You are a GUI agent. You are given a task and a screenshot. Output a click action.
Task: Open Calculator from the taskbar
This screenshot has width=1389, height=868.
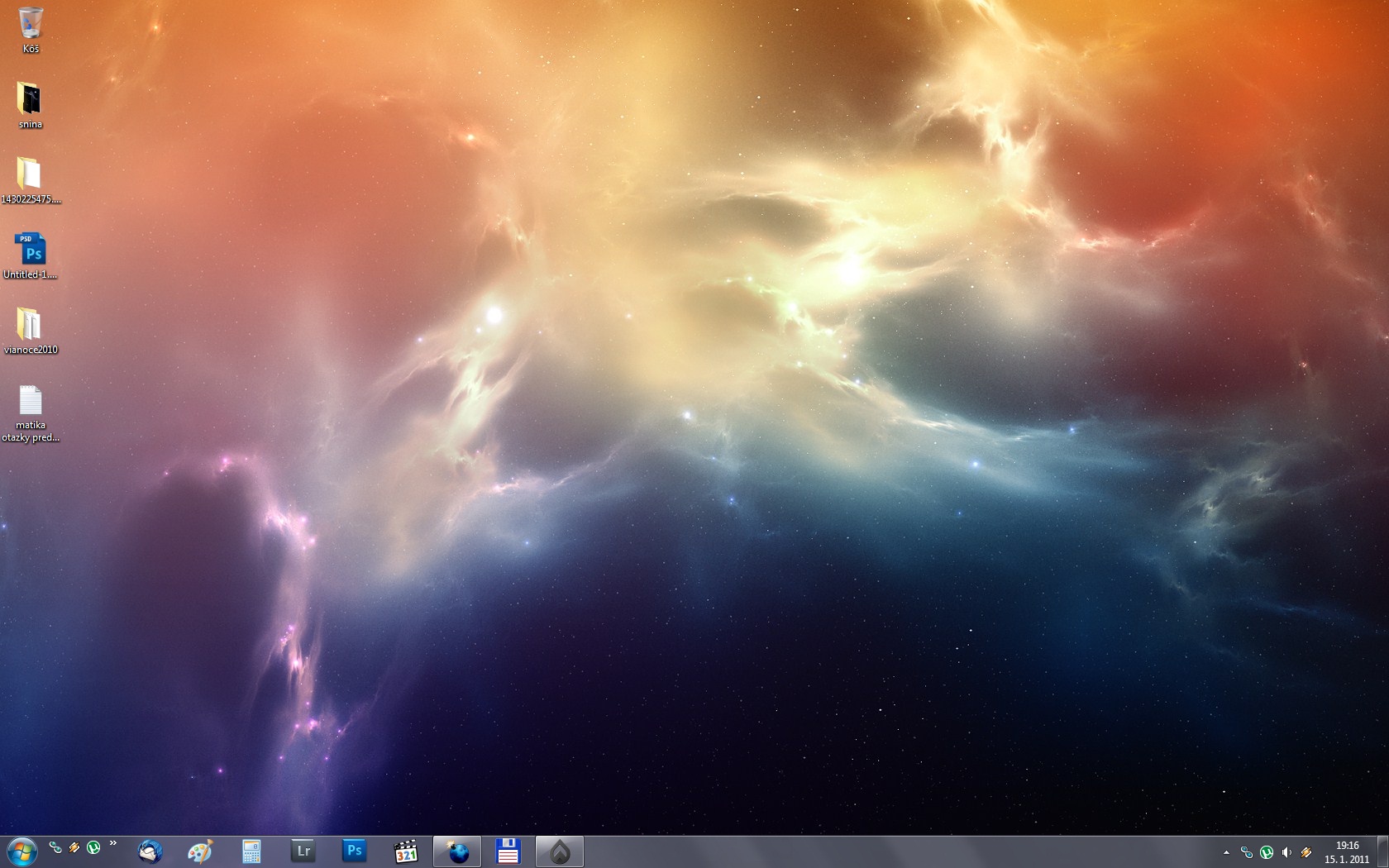click(x=251, y=851)
